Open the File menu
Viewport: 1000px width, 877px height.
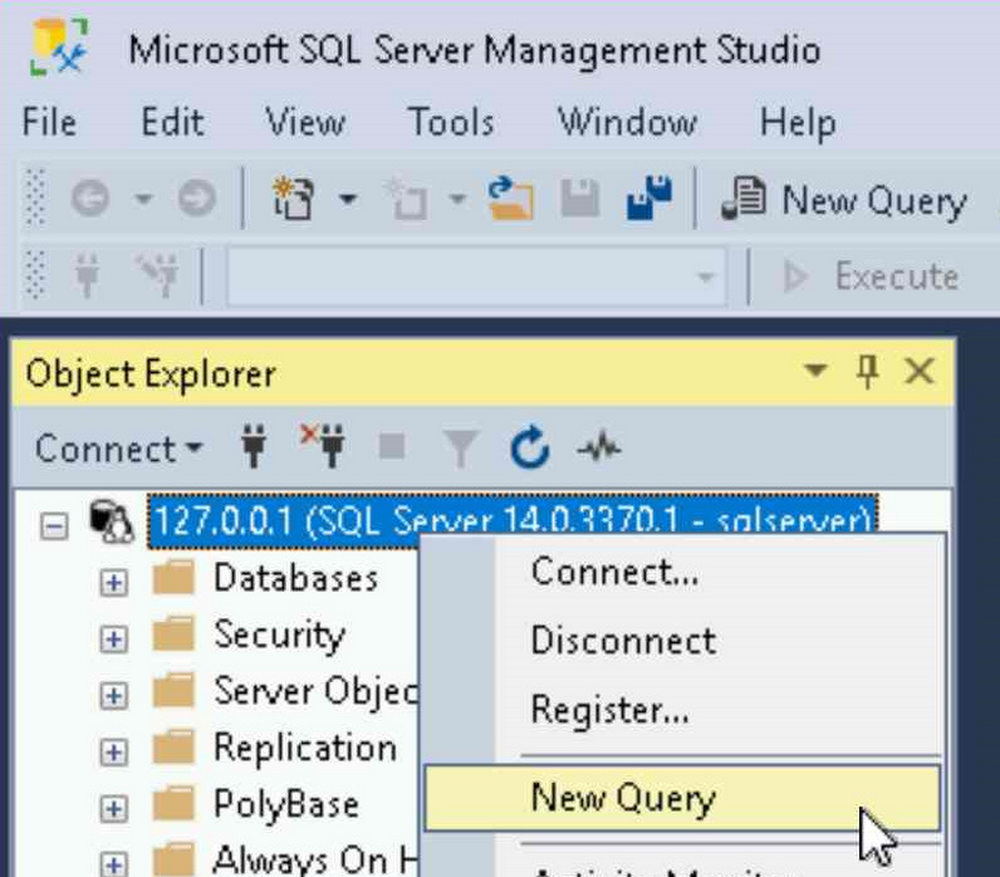[x=49, y=121]
